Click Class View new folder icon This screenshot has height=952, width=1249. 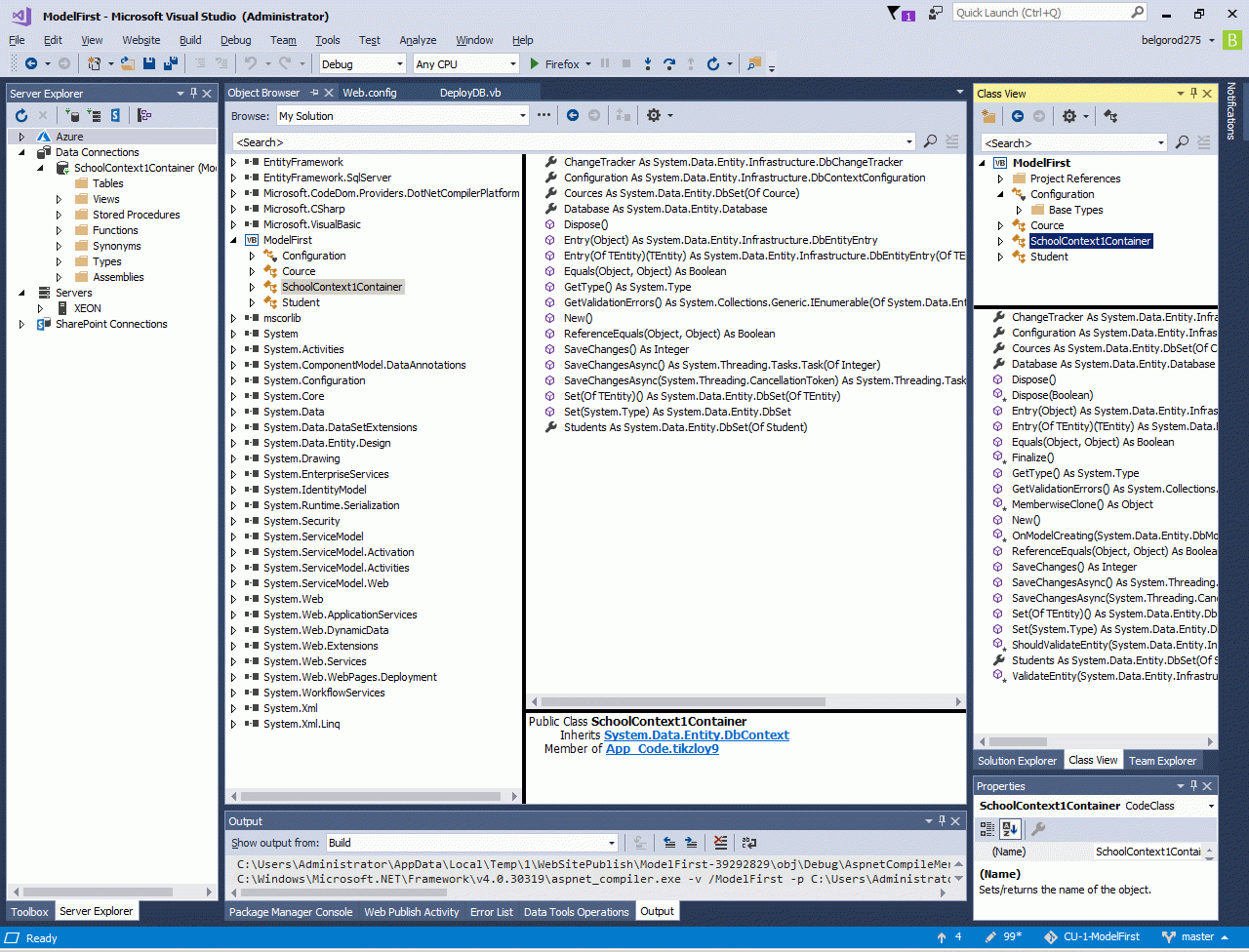[x=989, y=116]
